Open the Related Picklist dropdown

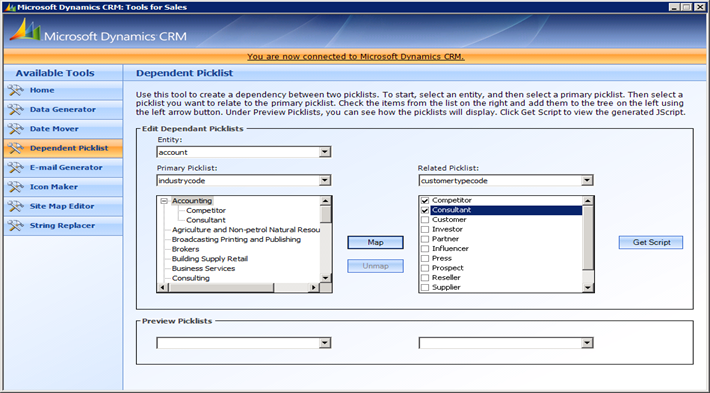click(587, 181)
